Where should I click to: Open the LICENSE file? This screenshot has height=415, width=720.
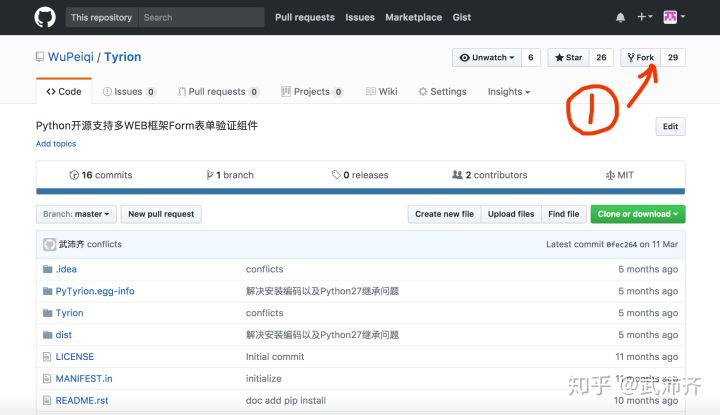tap(75, 357)
